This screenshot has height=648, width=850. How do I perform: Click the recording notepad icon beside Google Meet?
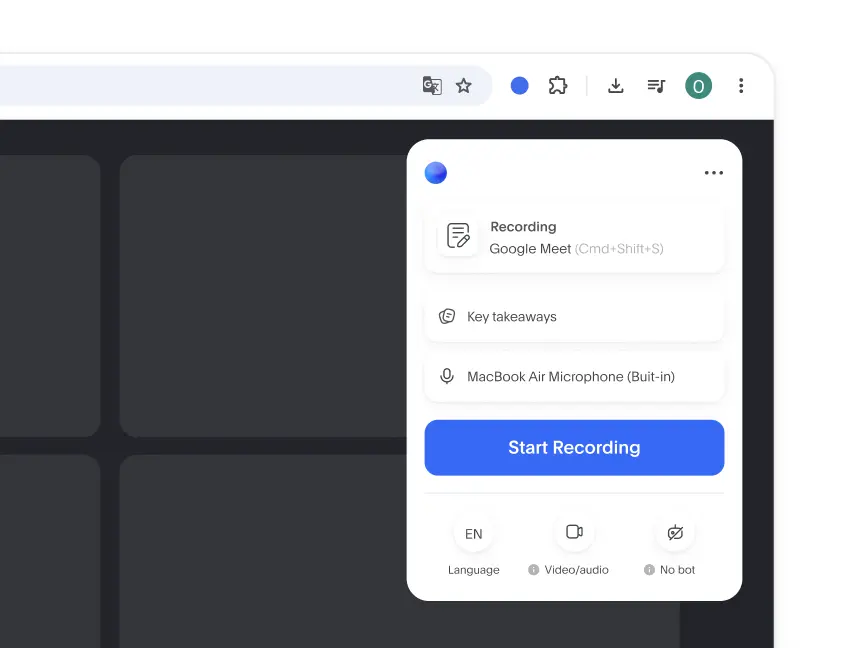[458, 236]
